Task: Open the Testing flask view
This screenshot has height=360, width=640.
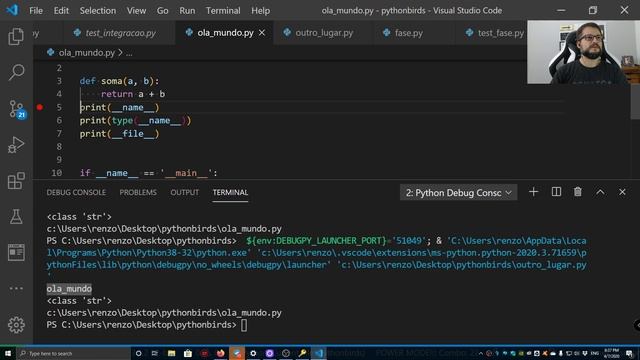Action: point(16,217)
